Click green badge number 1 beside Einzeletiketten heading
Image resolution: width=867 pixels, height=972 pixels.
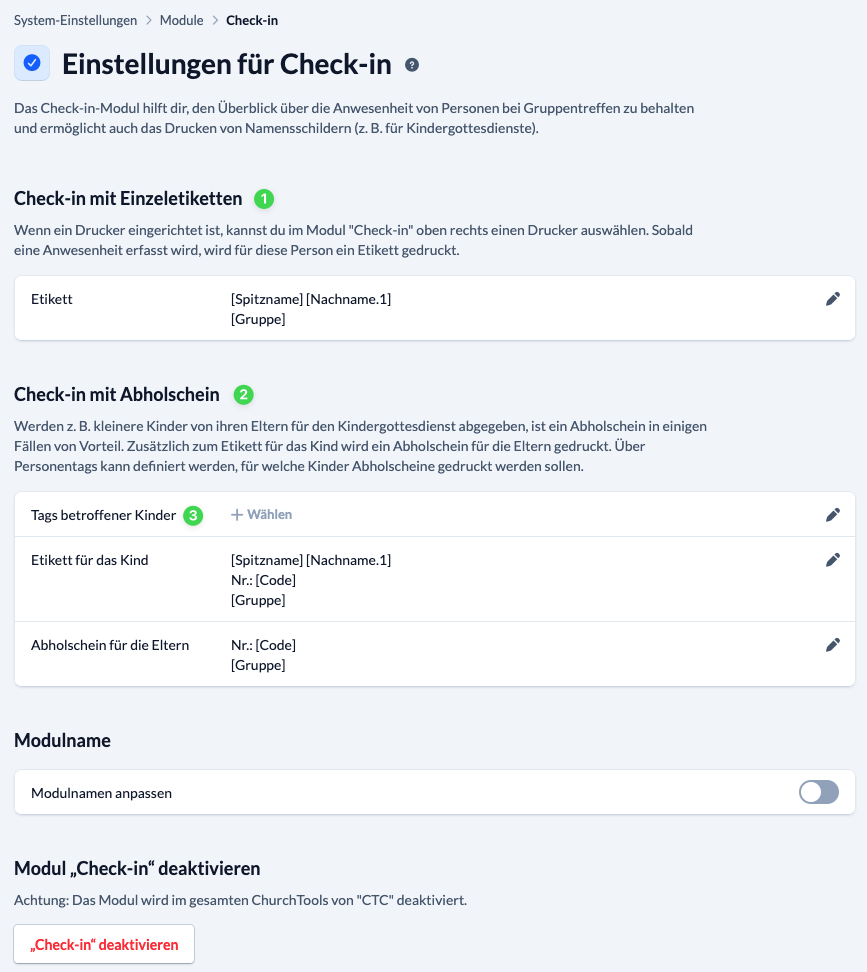coord(264,199)
